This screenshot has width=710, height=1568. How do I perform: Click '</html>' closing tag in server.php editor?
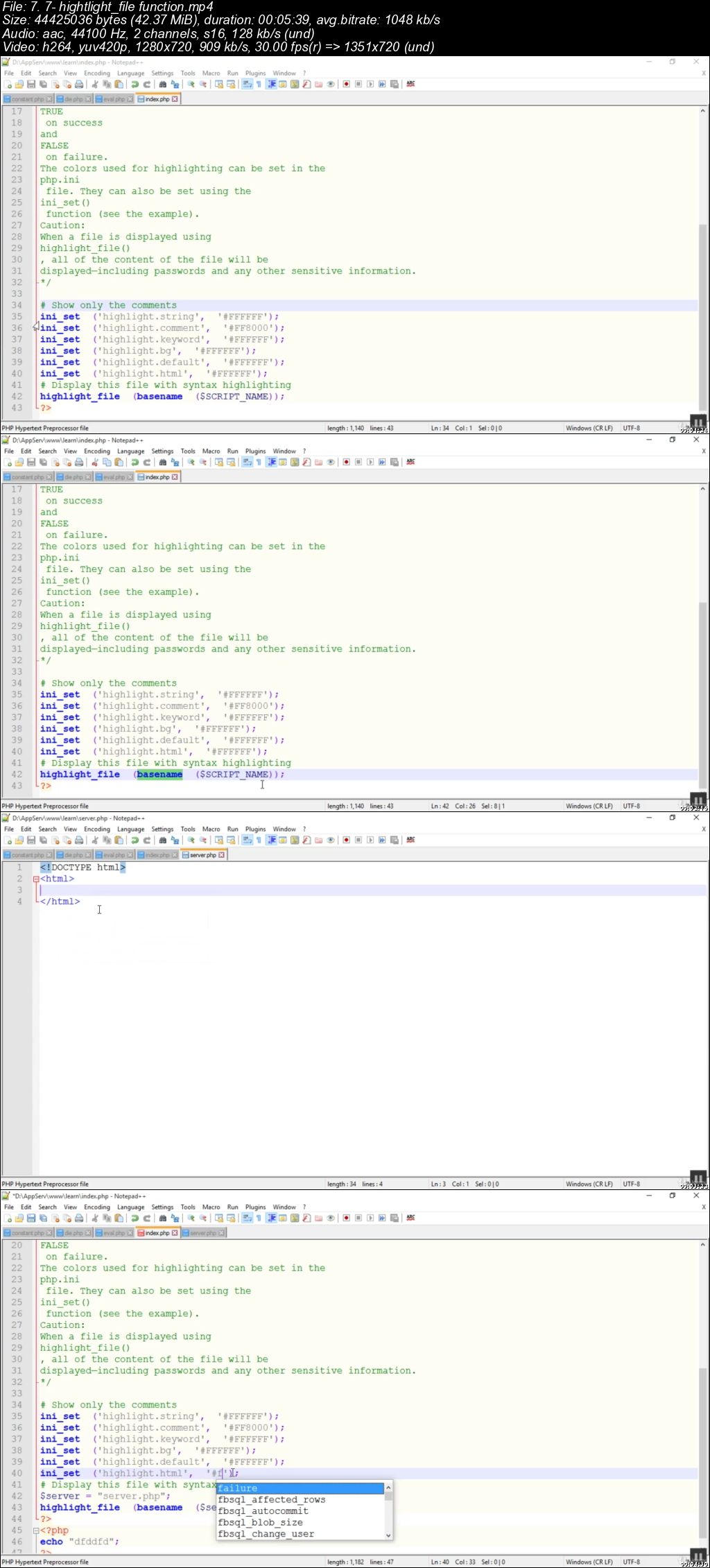tap(60, 902)
